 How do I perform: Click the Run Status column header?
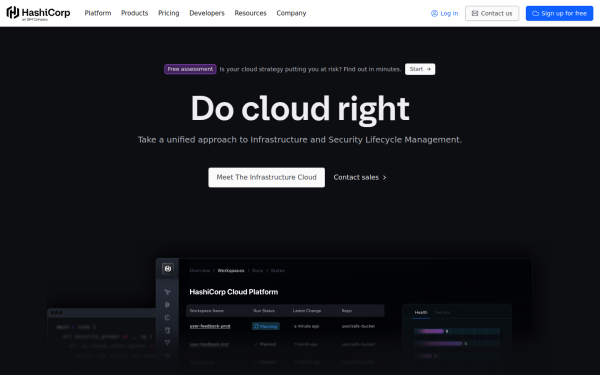tap(264, 311)
